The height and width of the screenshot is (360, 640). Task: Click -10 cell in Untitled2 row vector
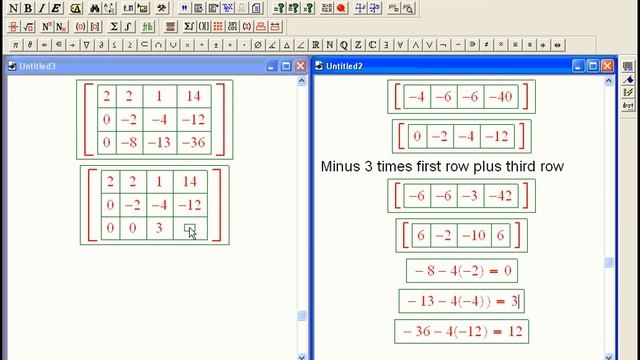pyautogui.click(x=474, y=236)
